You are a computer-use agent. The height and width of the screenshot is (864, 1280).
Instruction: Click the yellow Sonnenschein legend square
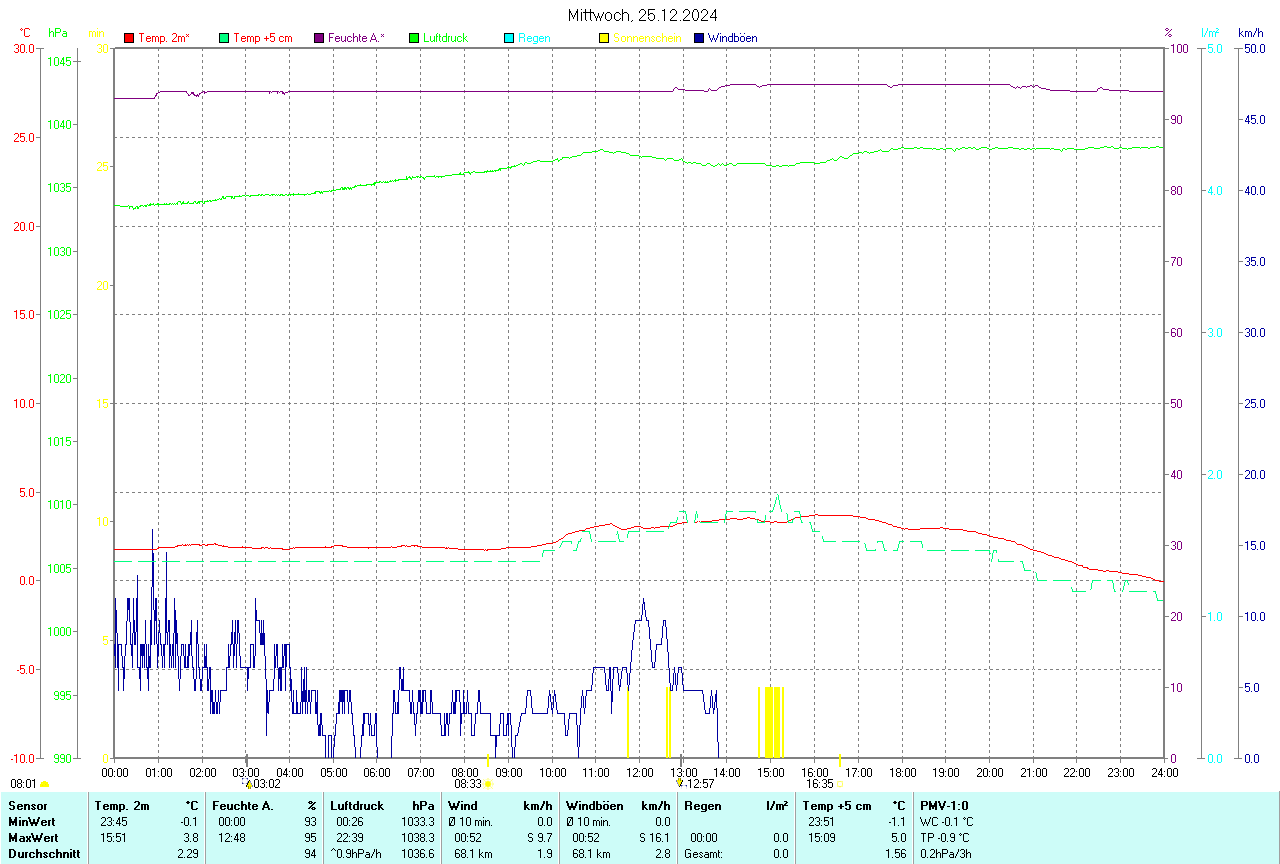pos(604,38)
